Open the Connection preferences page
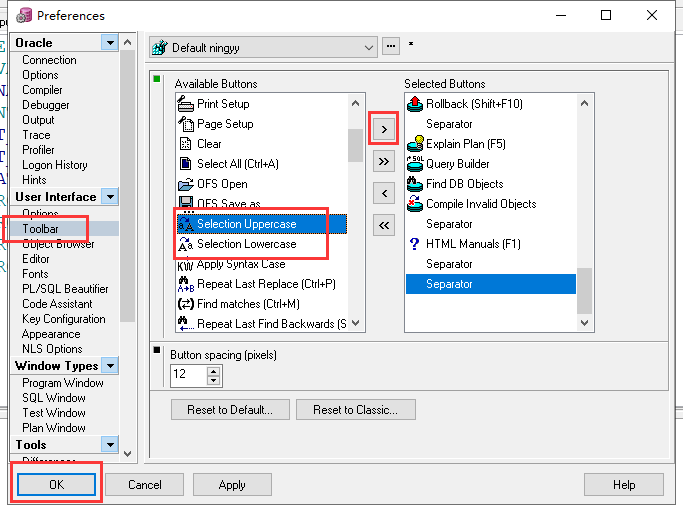 49,60
